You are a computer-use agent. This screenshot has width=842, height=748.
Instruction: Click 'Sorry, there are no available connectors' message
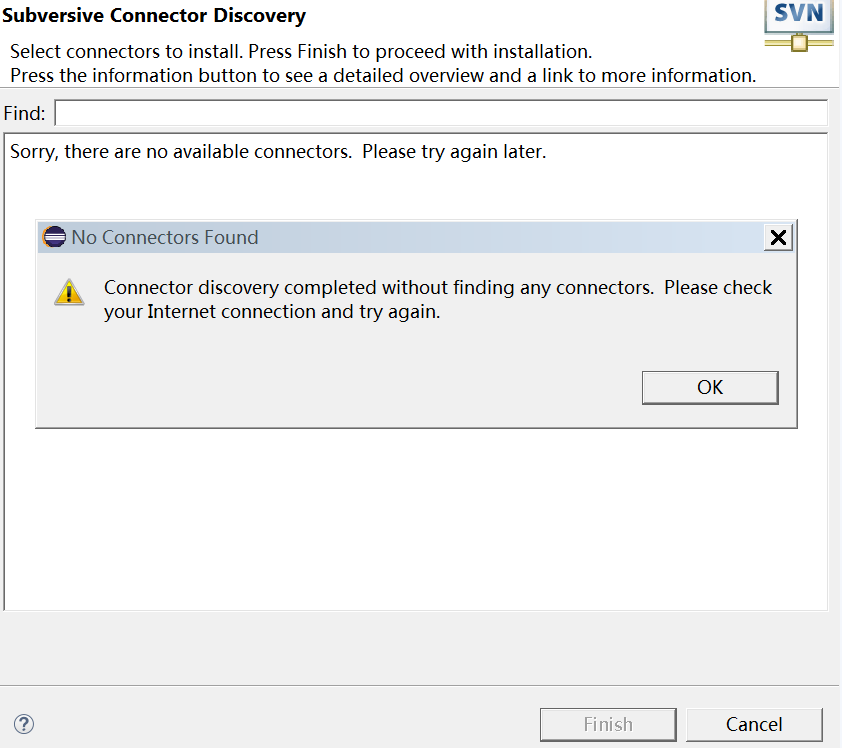pyautogui.click(x=278, y=152)
